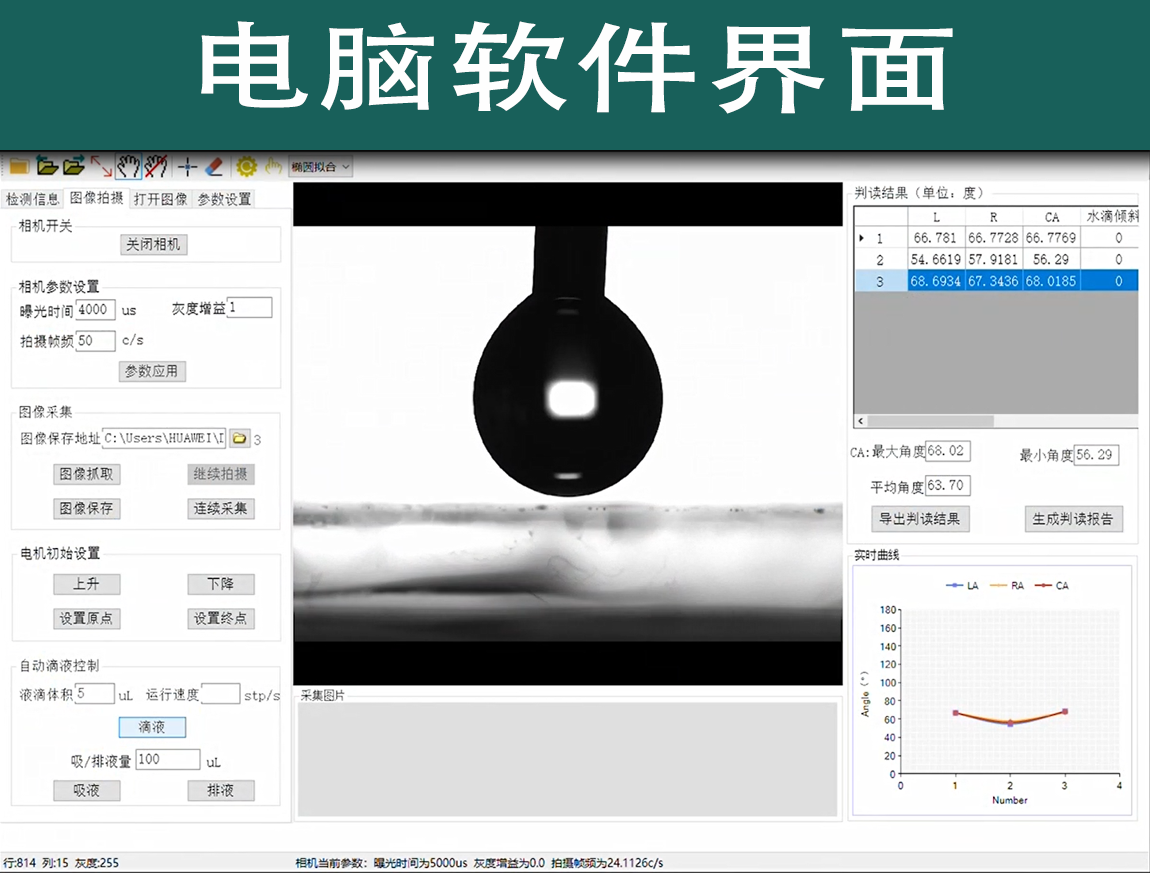Click the crossed-out hand tool icon
This screenshot has width=1150, height=873.
point(155,166)
